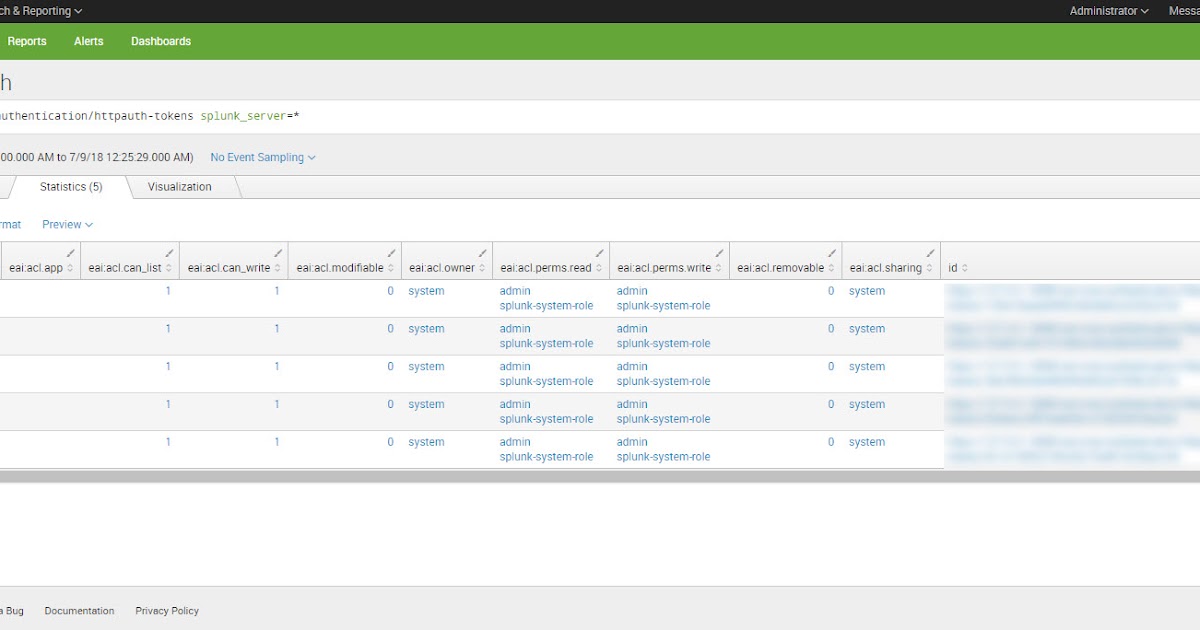
Task: Click the edit pencil icon on eai:acl.modifiable column
Action: (x=393, y=253)
